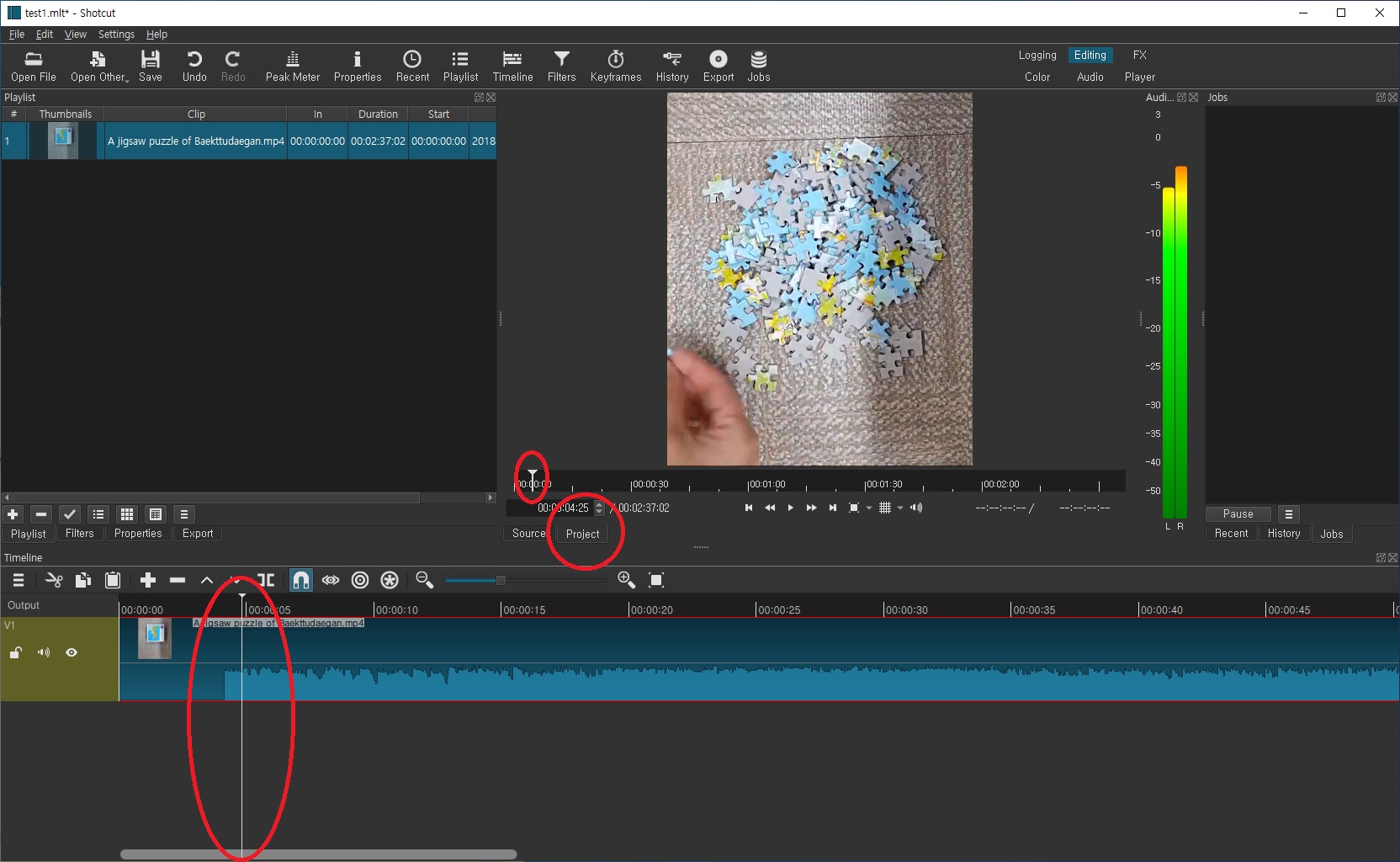This screenshot has width=1400, height=862.
Task: Show the Timeline panel from toolbar
Action: pos(512,67)
